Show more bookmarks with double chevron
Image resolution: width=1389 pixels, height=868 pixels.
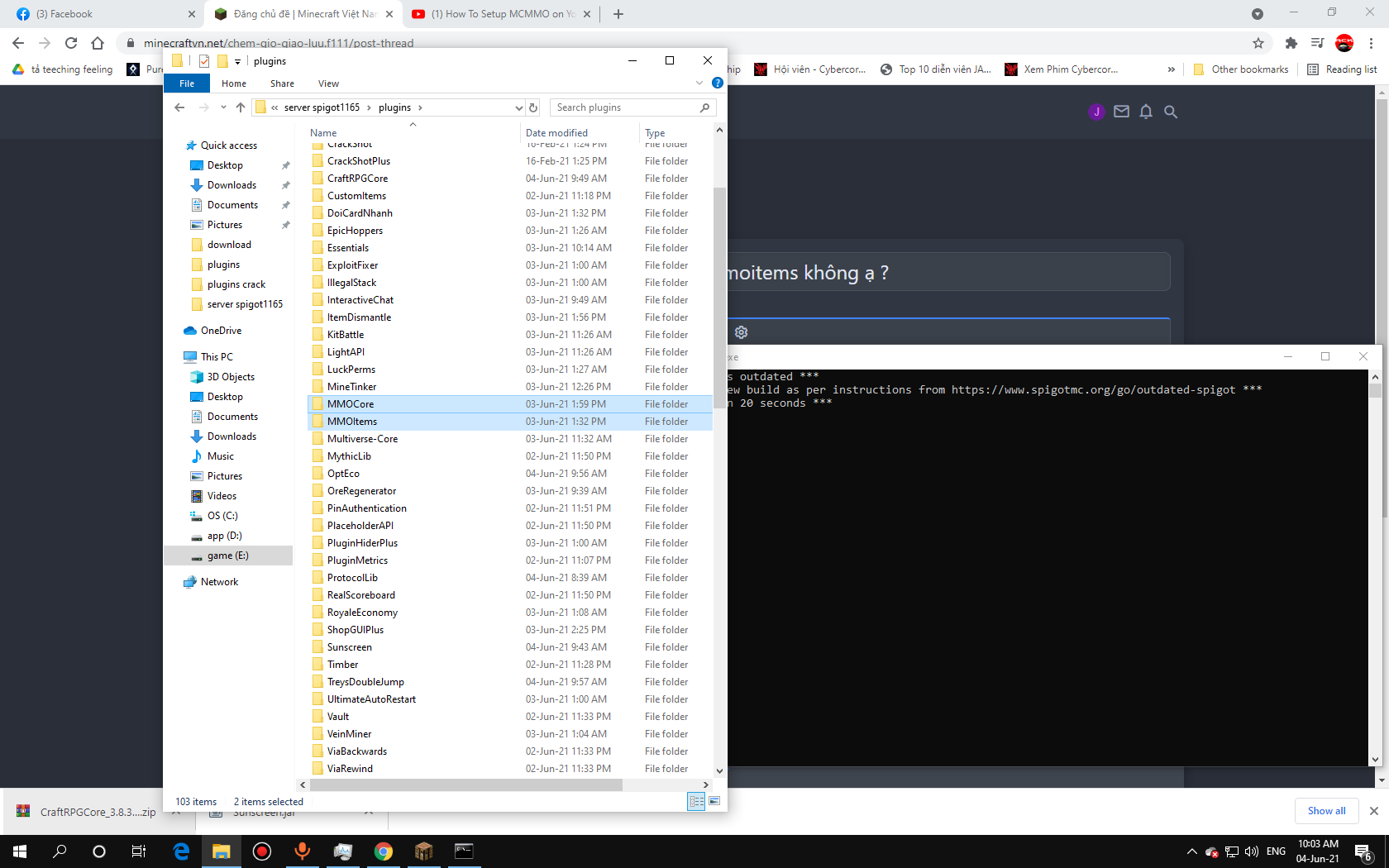pyautogui.click(x=1172, y=69)
